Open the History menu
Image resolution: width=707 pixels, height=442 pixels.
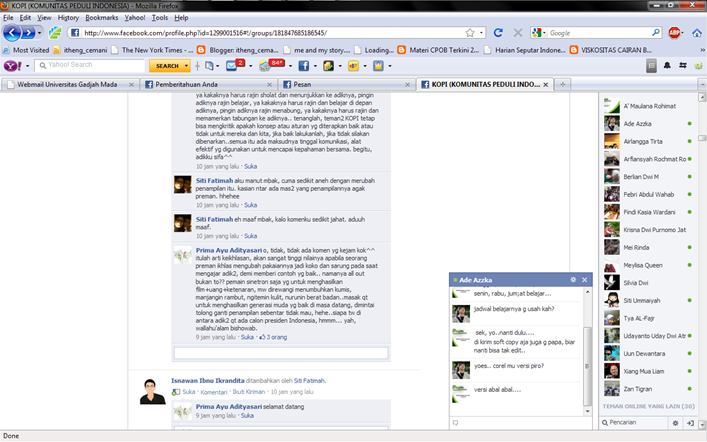click(x=68, y=18)
